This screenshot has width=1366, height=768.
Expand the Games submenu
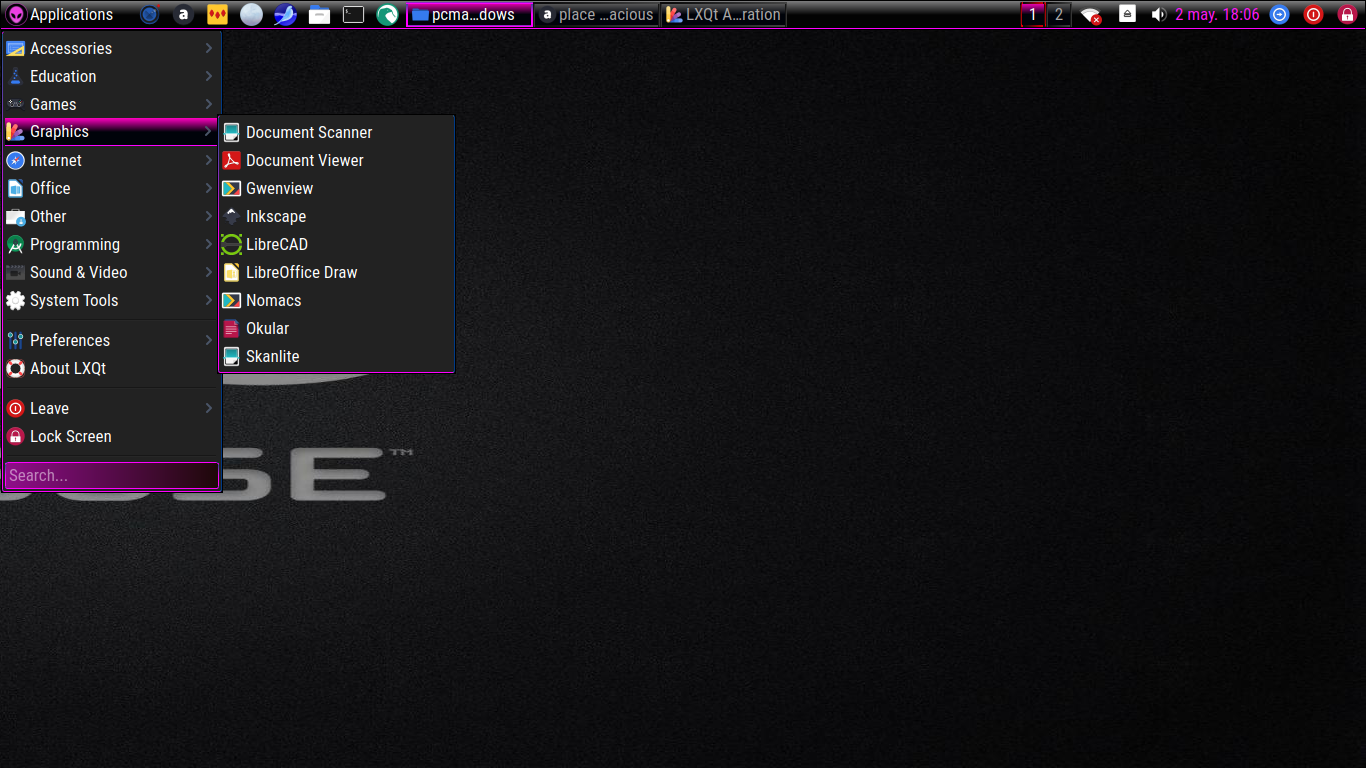pyautogui.click(x=111, y=104)
